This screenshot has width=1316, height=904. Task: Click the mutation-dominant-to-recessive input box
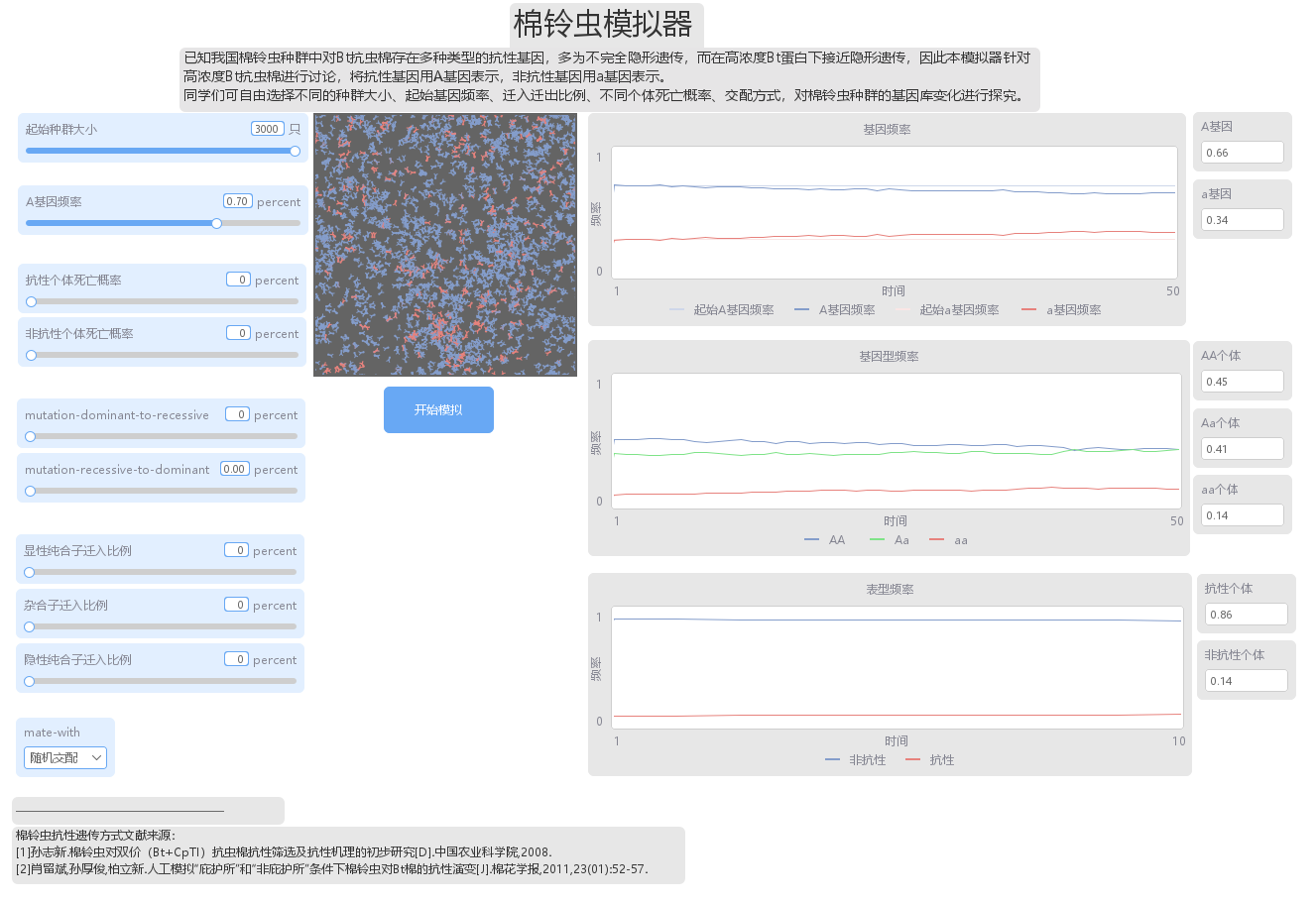[237, 414]
